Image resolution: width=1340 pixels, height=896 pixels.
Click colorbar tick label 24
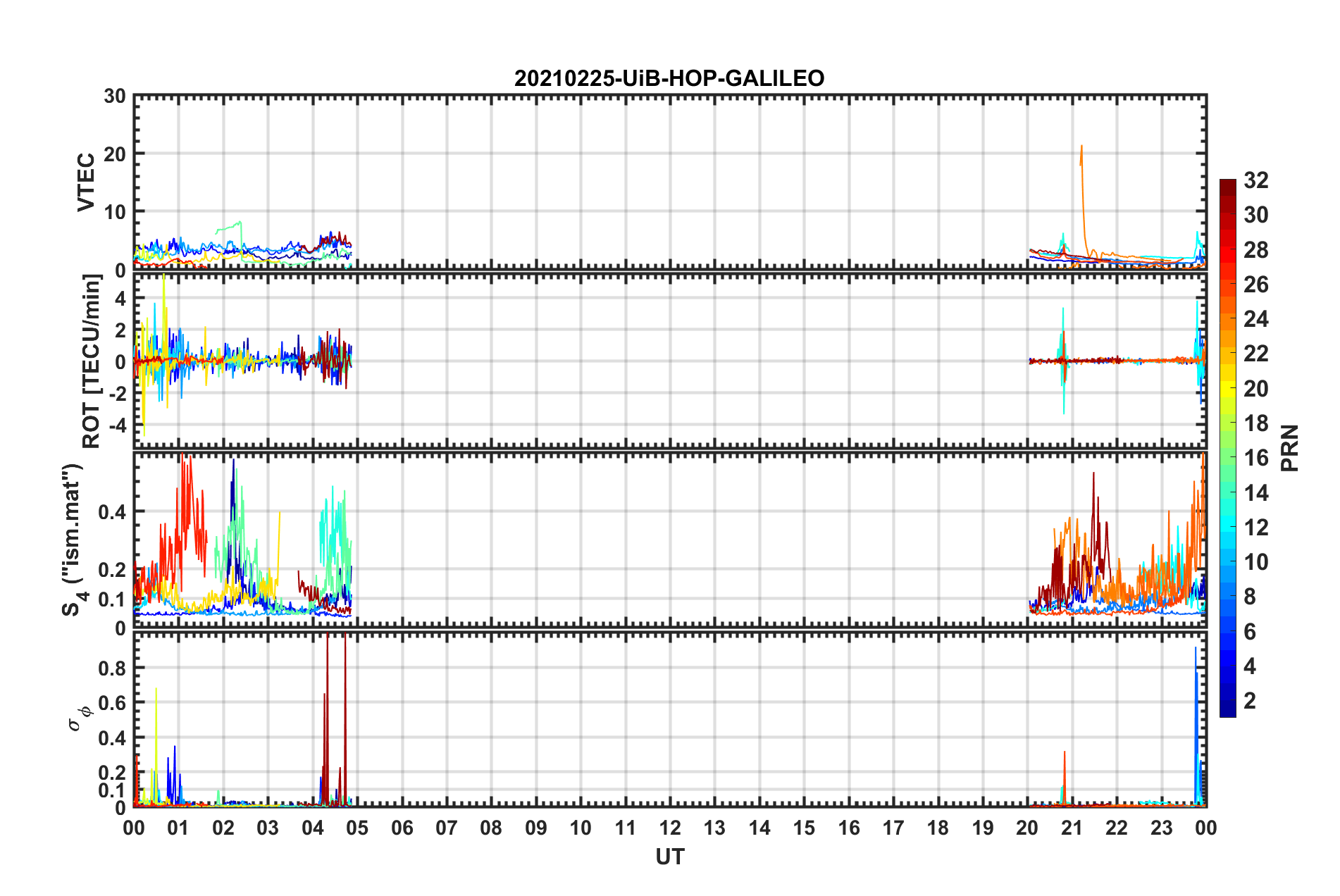(x=1256, y=319)
